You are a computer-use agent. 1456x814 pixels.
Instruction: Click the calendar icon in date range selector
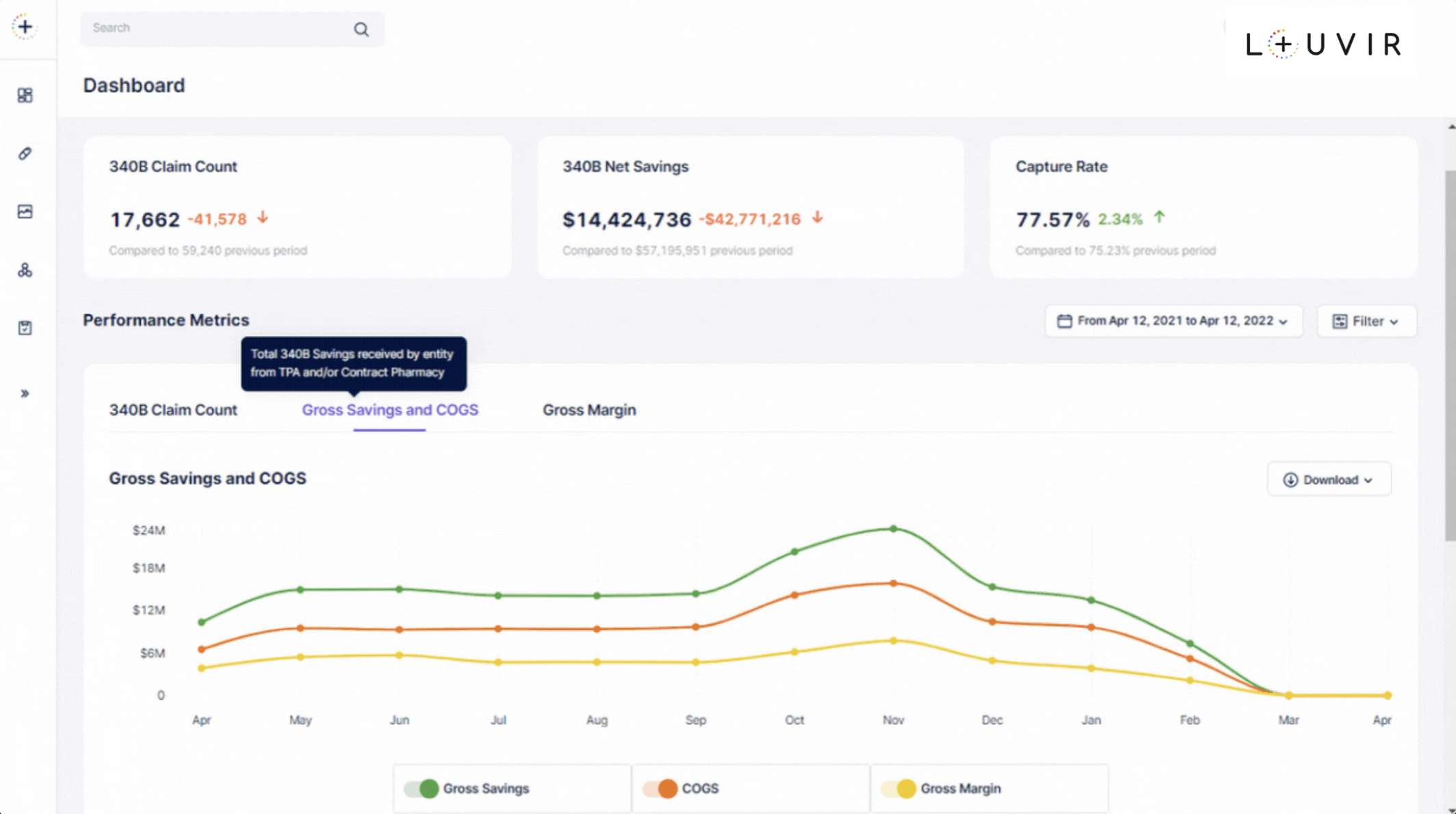click(1064, 321)
